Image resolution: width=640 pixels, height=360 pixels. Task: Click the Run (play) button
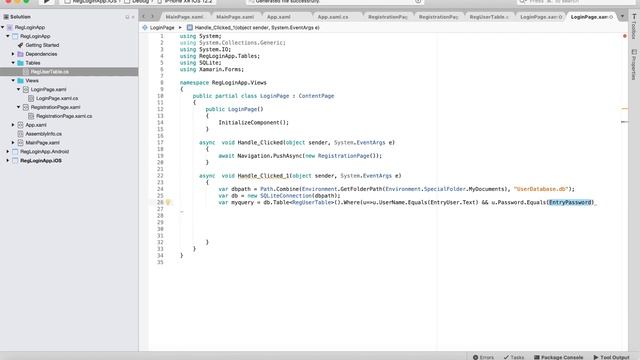coord(47,2)
